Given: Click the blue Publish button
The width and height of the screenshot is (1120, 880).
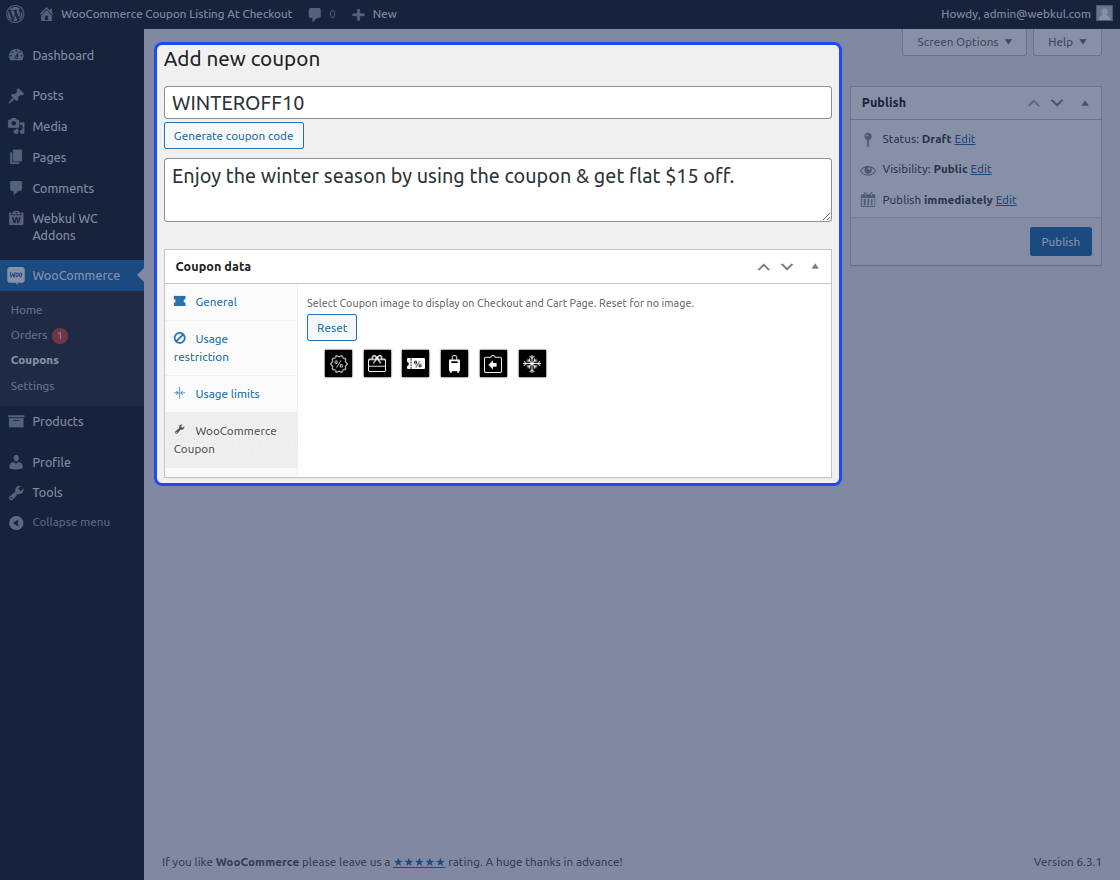Looking at the screenshot, I should tap(1060, 241).
